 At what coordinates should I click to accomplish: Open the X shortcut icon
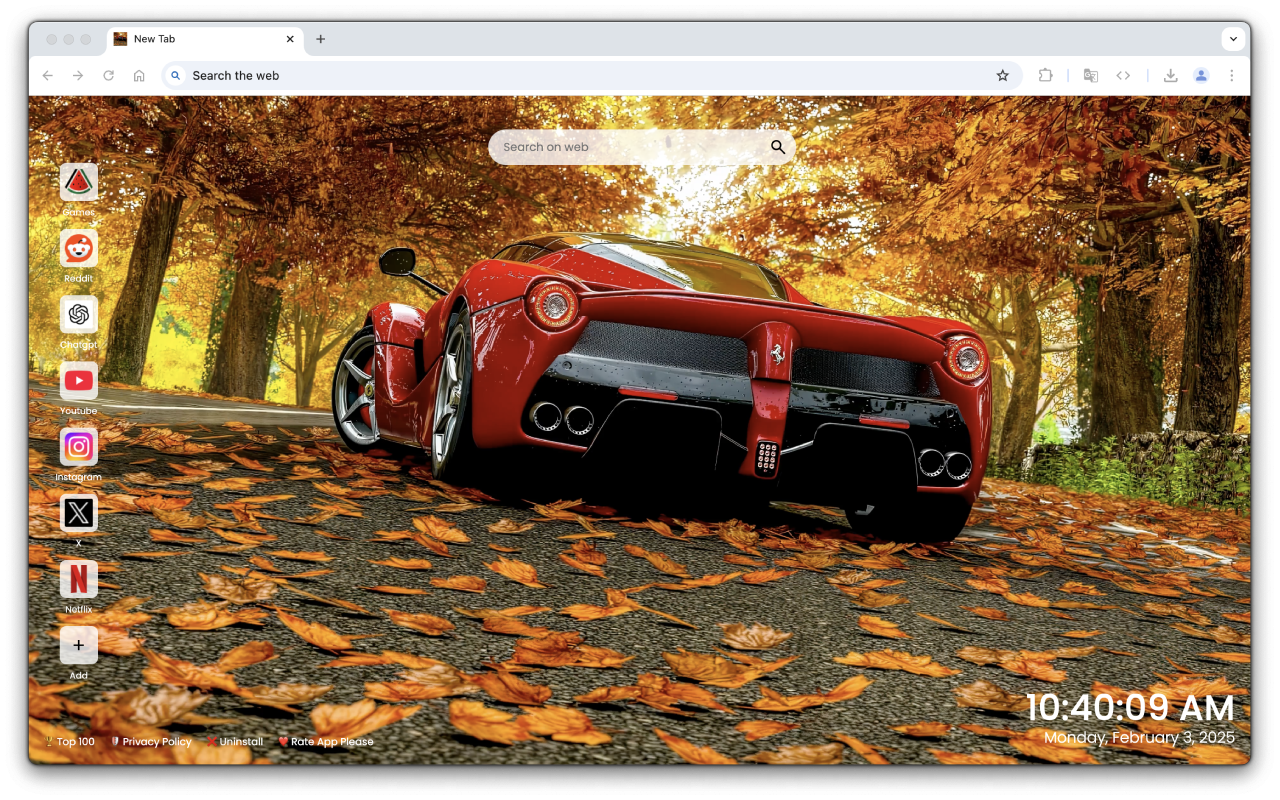[x=79, y=513]
